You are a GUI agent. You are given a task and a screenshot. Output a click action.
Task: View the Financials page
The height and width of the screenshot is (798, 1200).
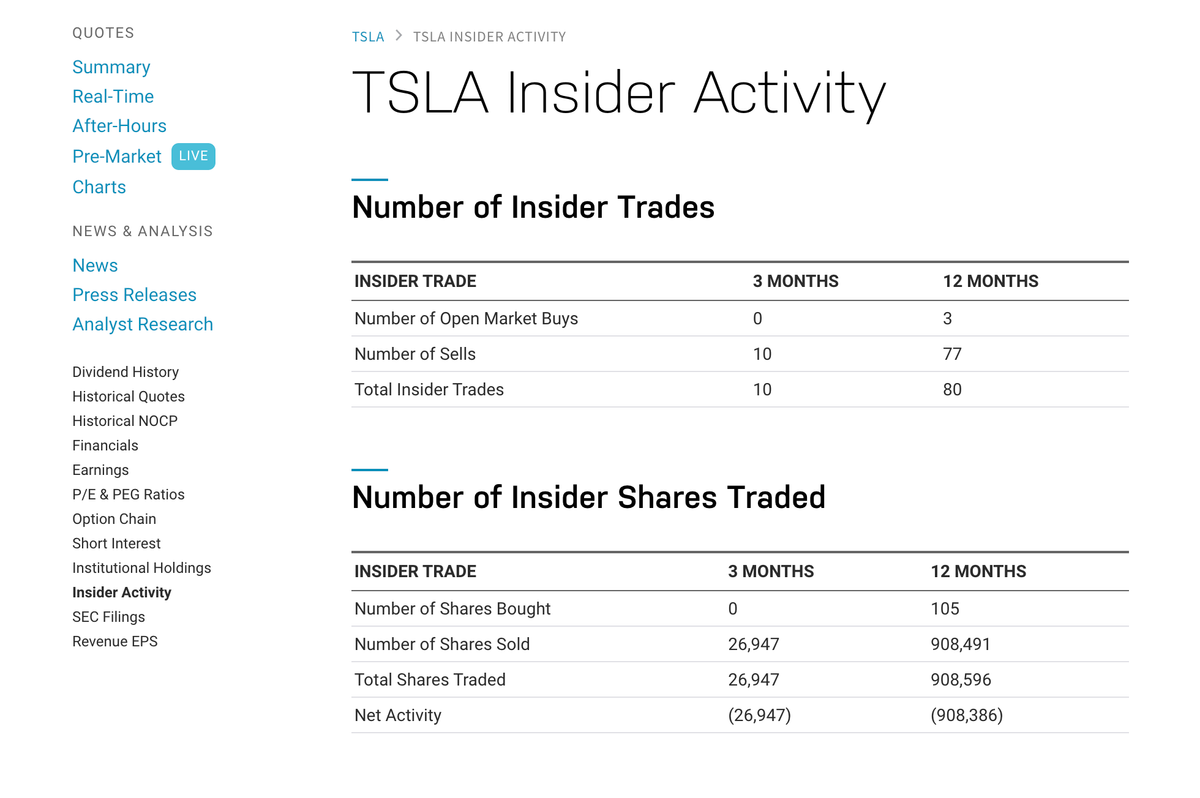pos(105,446)
